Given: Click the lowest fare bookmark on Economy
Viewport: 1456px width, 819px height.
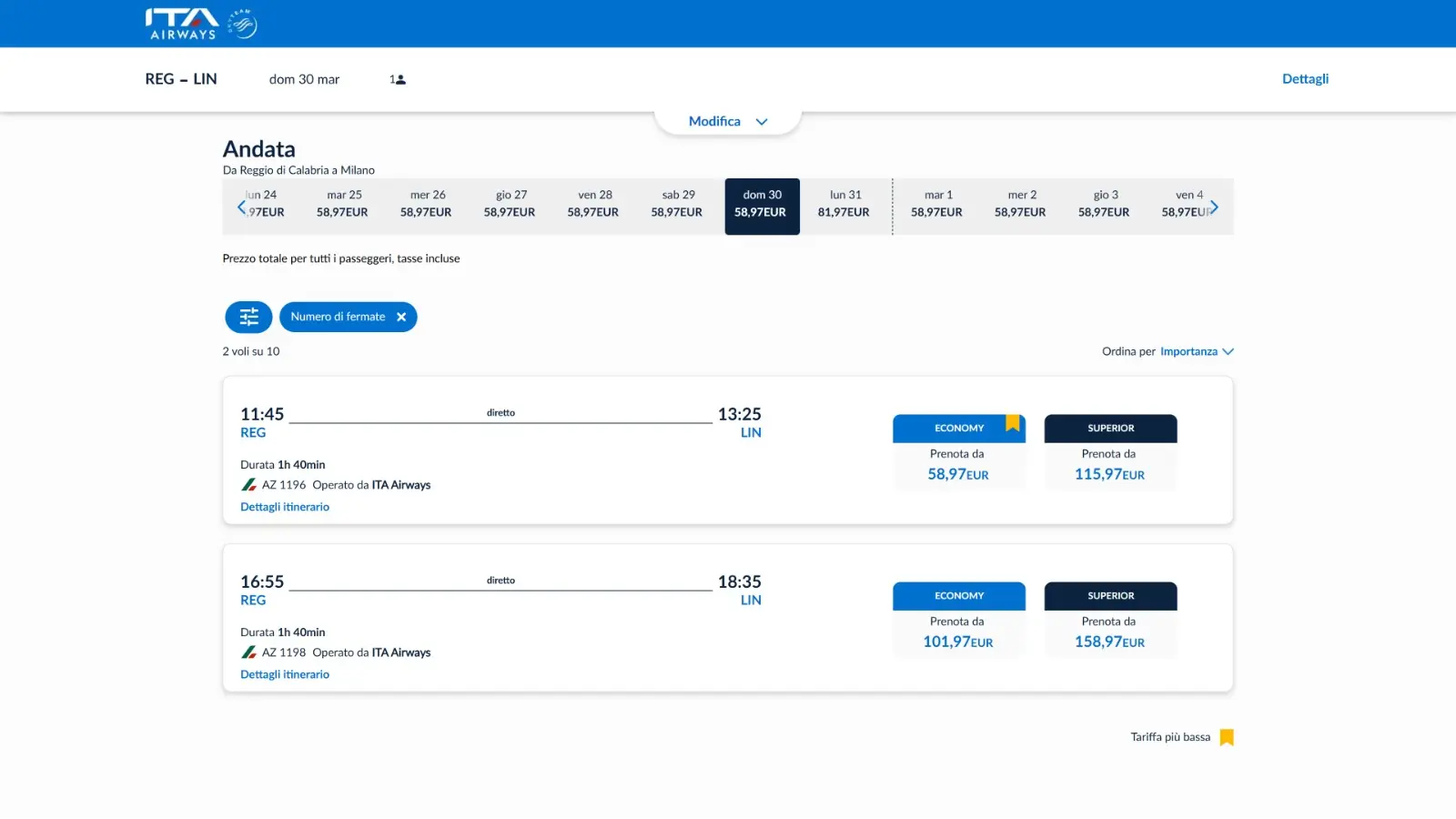Looking at the screenshot, I should coord(1012,423).
